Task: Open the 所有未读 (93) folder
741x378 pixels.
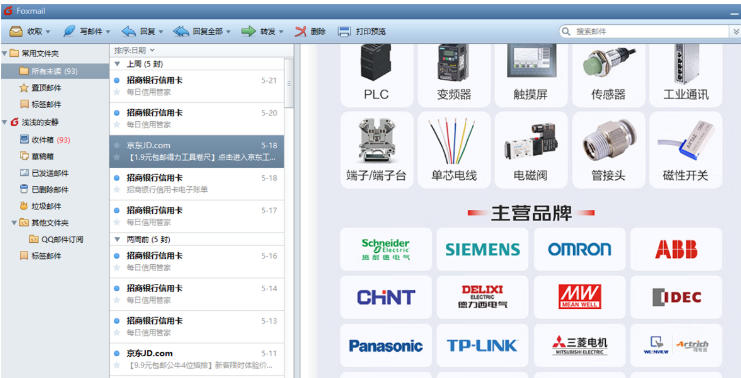Action: pos(55,71)
